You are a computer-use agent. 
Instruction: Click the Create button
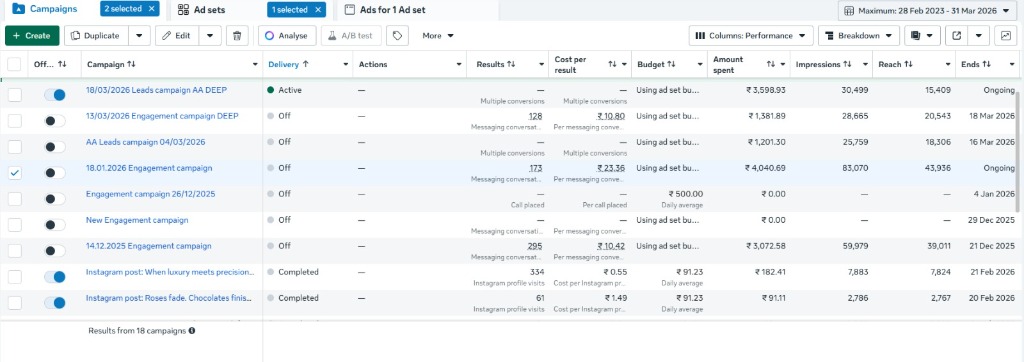pos(32,36)
